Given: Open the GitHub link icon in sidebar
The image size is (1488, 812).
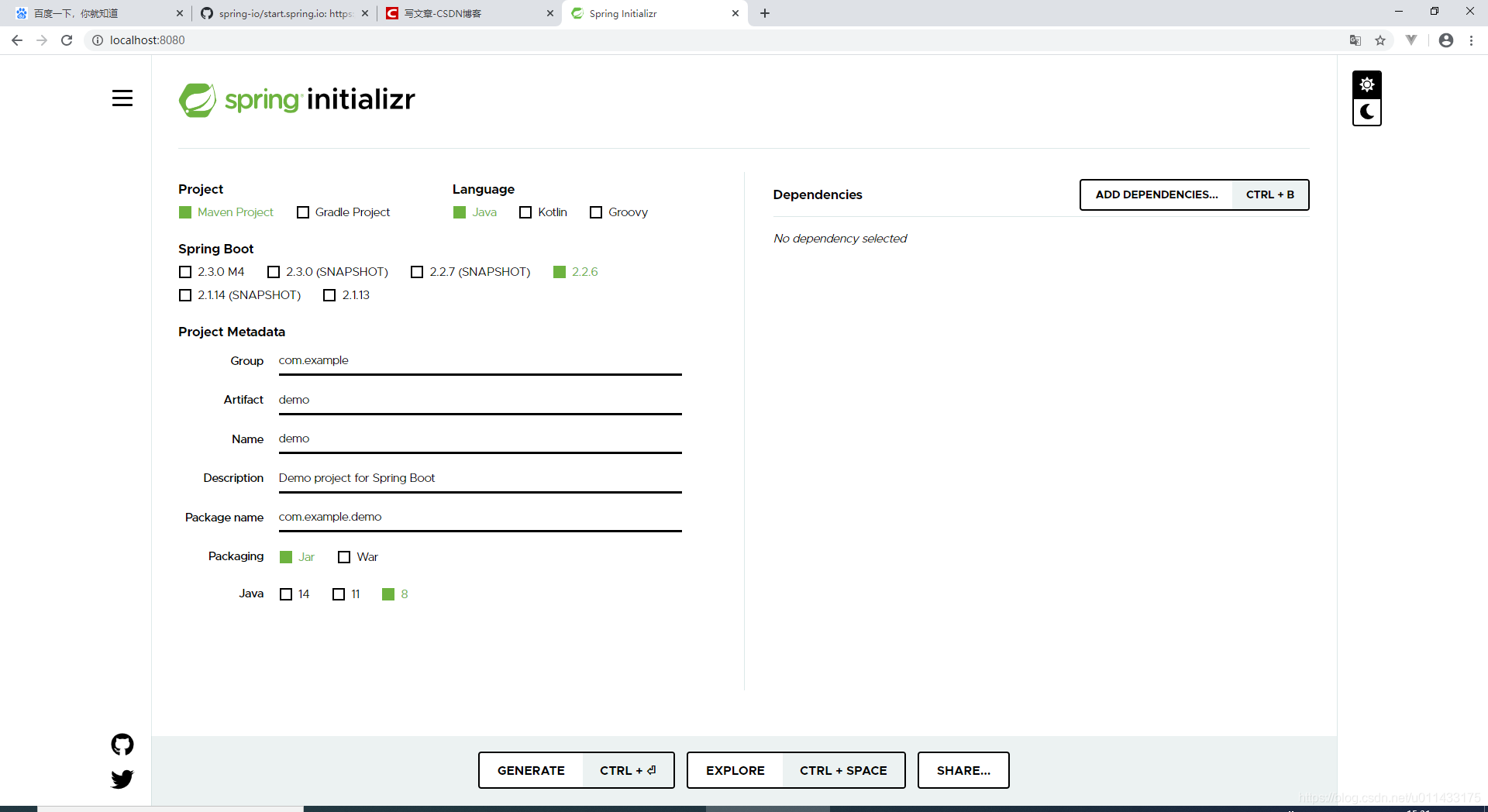Looking at the screenshot, I should (x=122, y=745).
